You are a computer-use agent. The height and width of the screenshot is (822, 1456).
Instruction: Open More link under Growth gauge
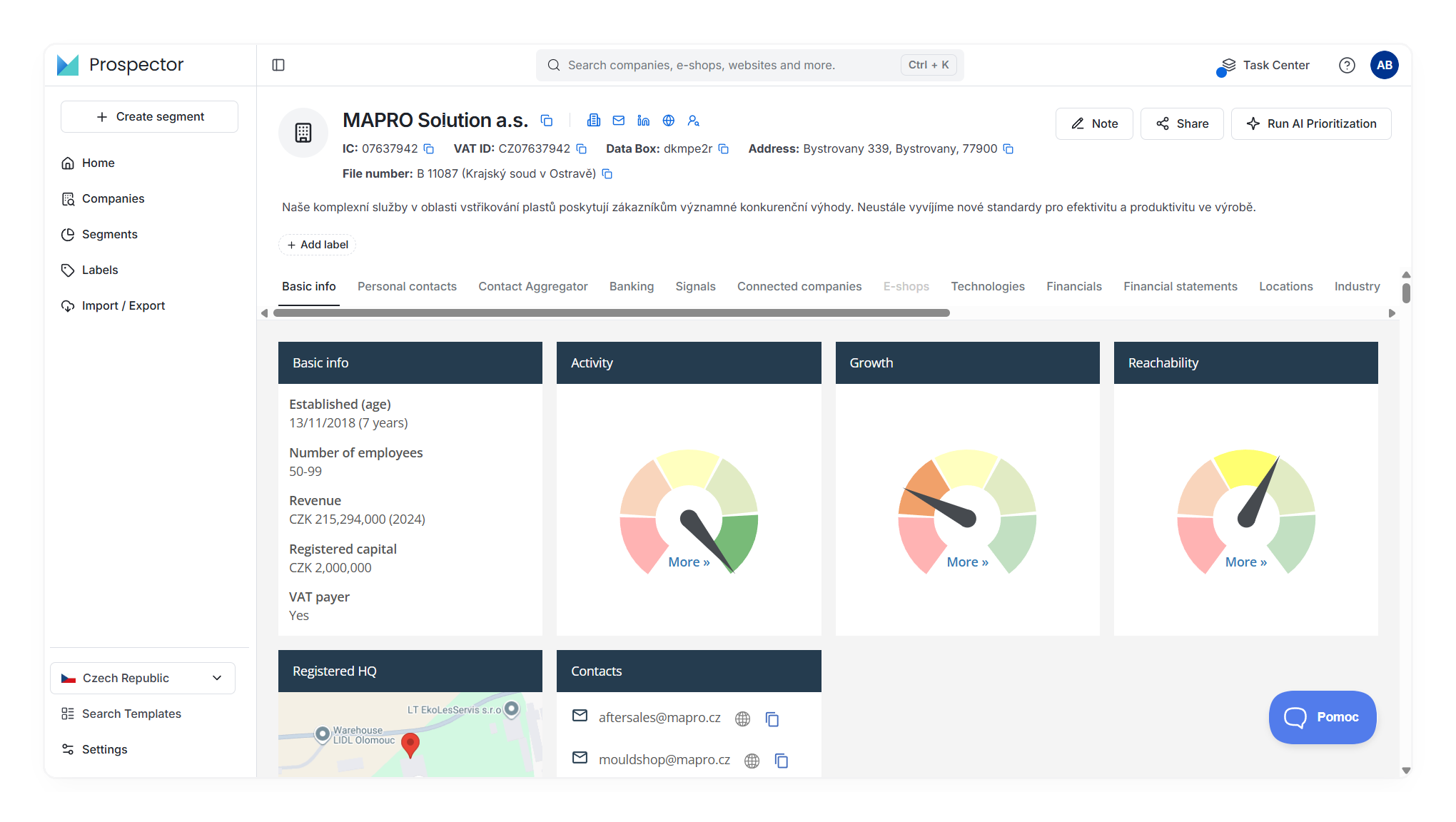(967, 562)
